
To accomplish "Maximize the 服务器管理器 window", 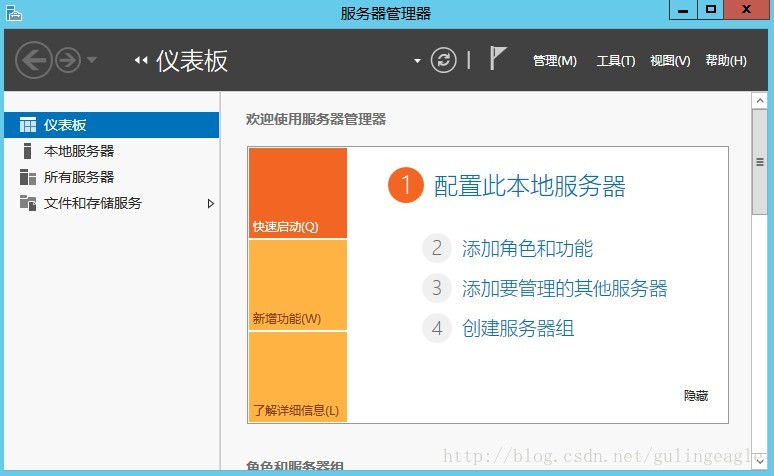I will click(x=711, y=10).
